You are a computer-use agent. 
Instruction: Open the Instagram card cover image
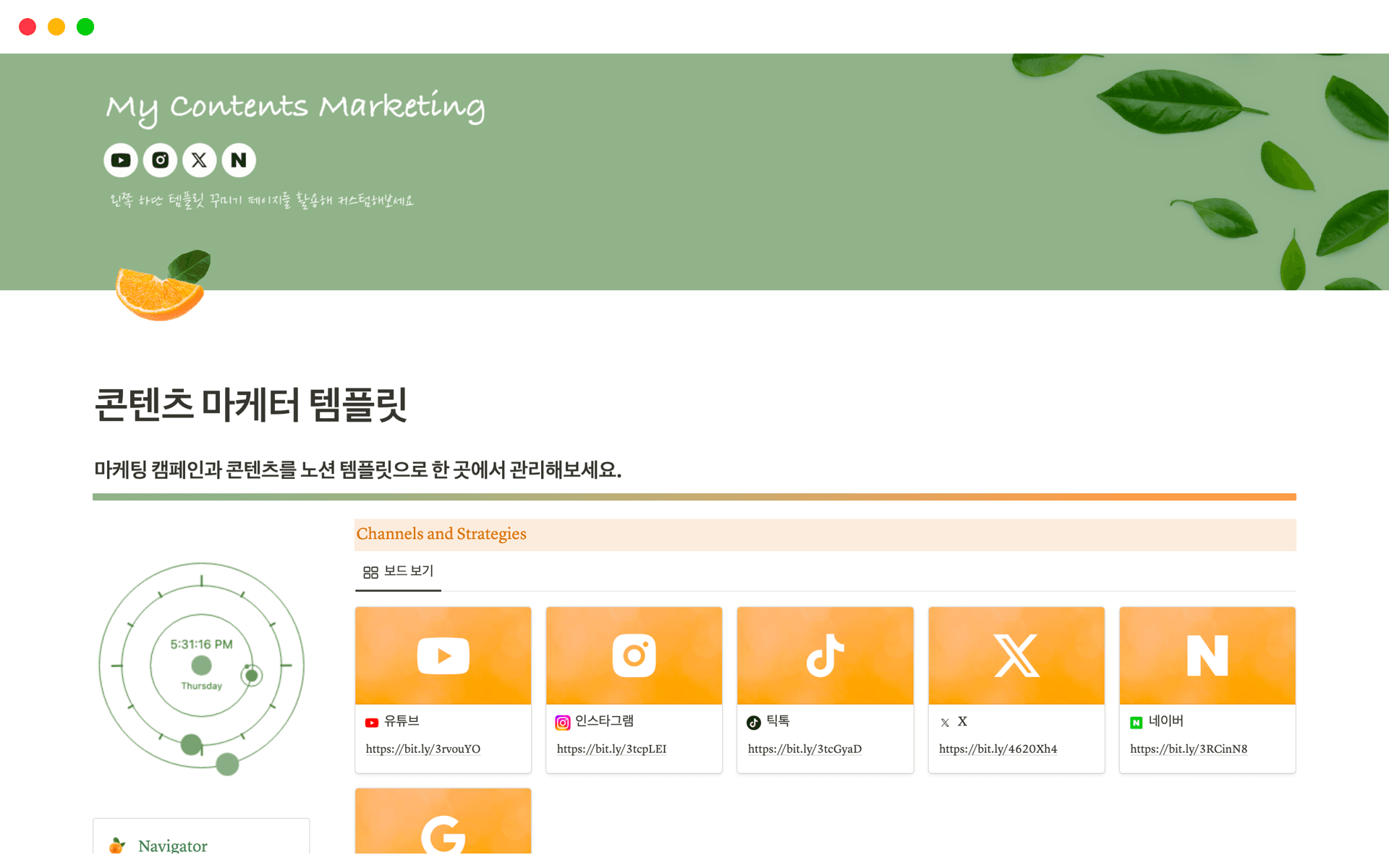(634, 655)
